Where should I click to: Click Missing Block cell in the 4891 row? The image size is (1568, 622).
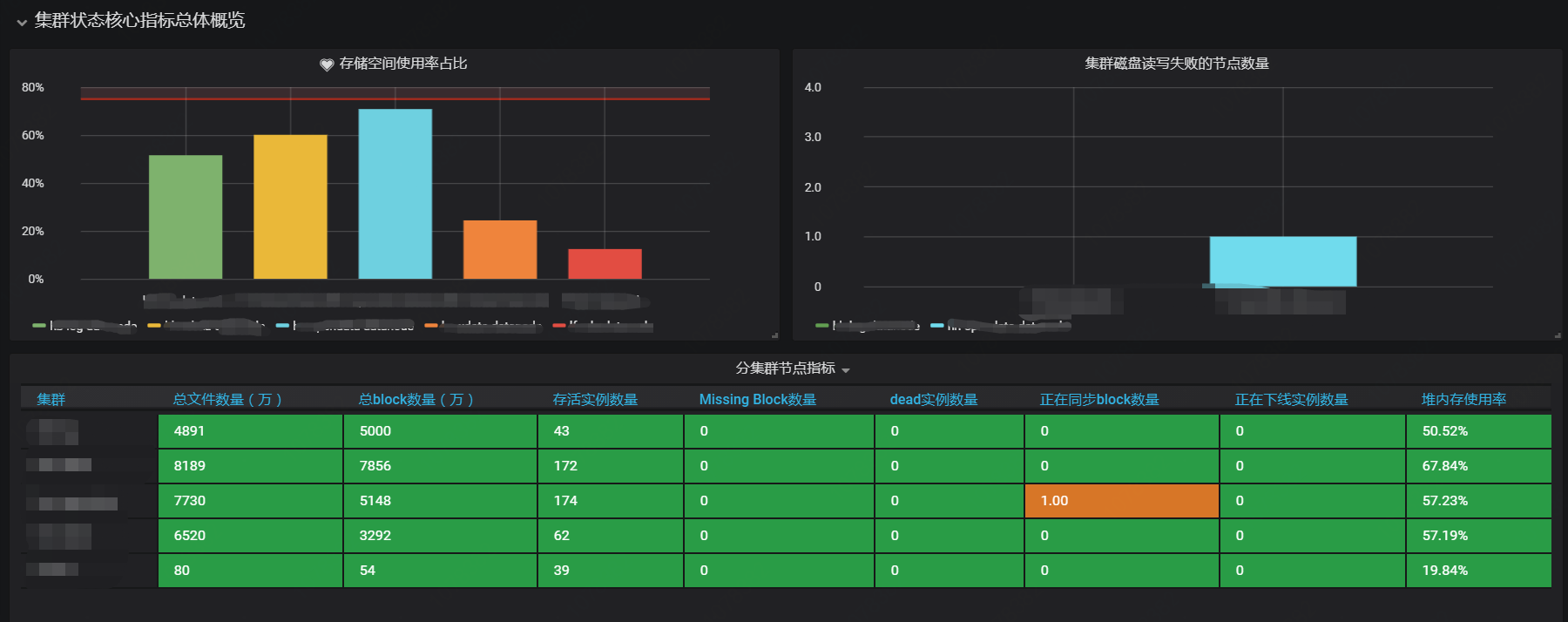pyautogui.click(x=779, y=431)
